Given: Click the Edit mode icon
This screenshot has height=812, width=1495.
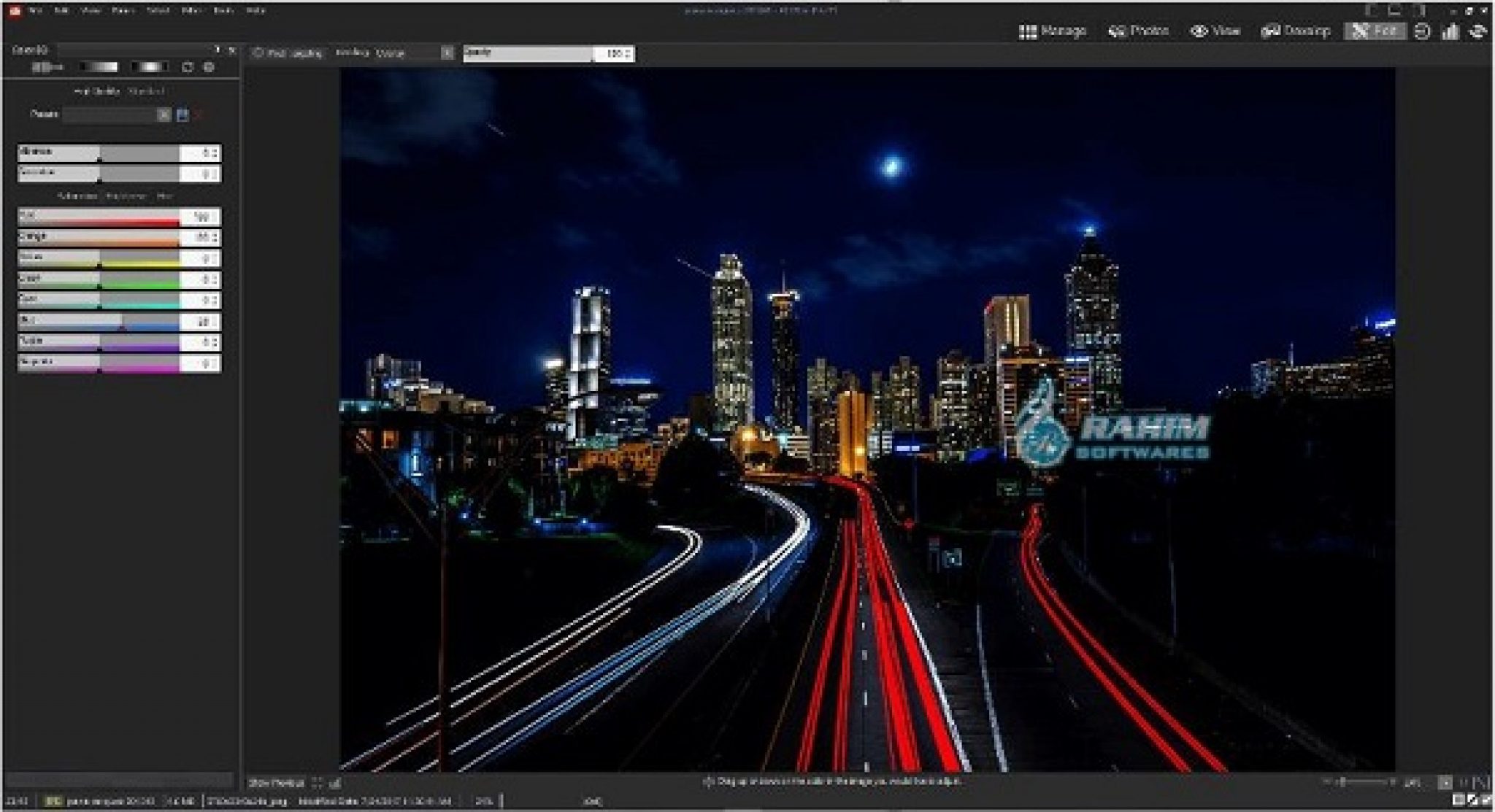Looking at the screenshot, I should (1375, 31).
